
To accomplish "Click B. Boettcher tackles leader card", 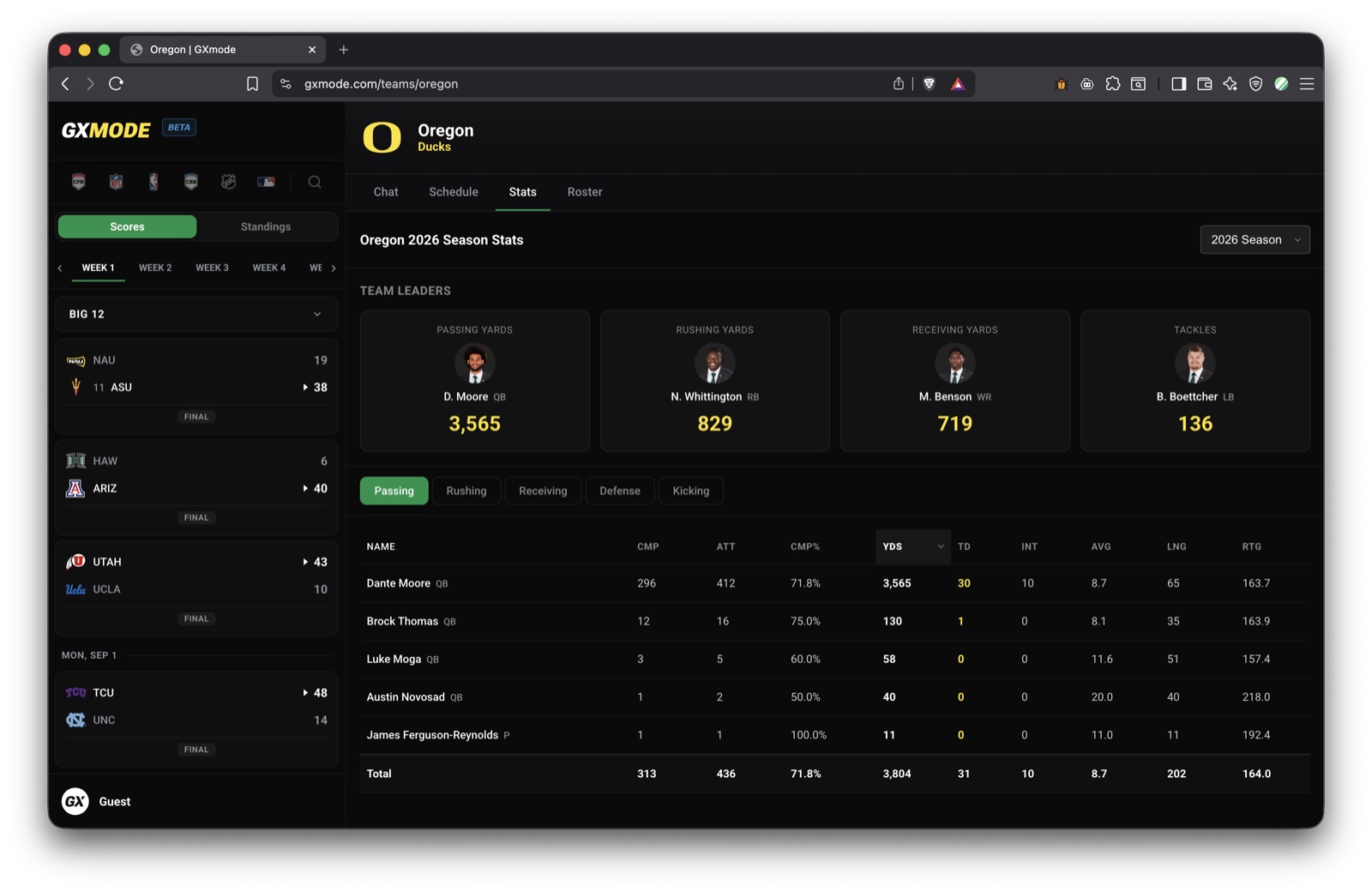I will click(1194, 381).
